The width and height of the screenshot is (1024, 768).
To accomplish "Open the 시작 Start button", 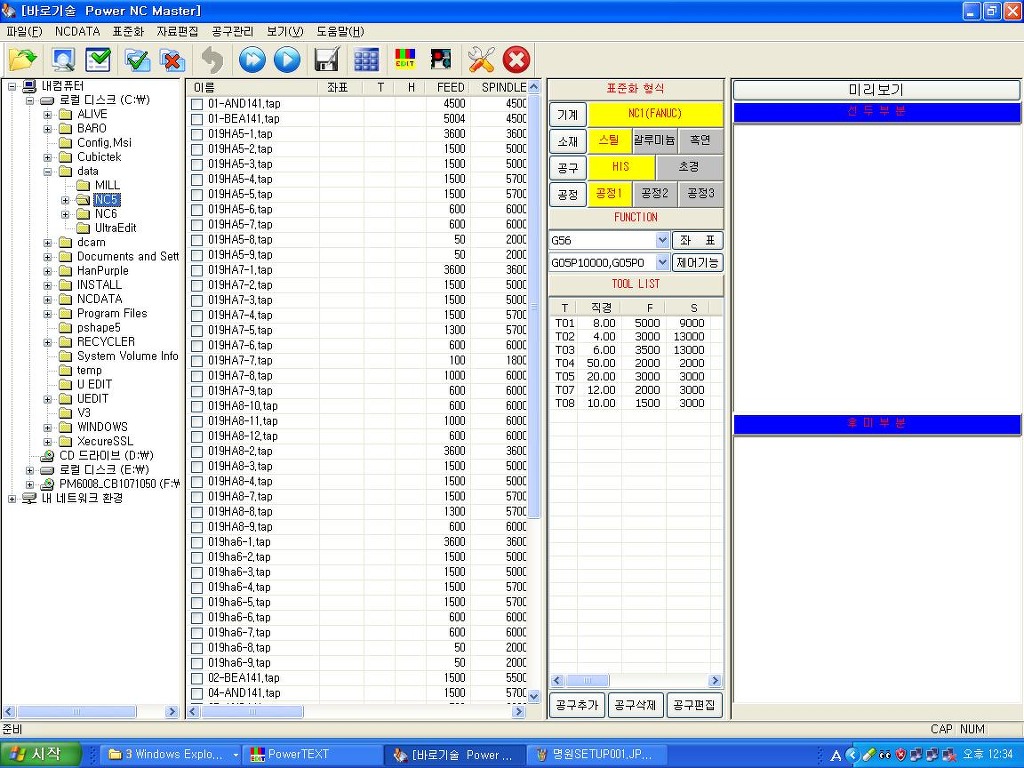I will (40, 754).
